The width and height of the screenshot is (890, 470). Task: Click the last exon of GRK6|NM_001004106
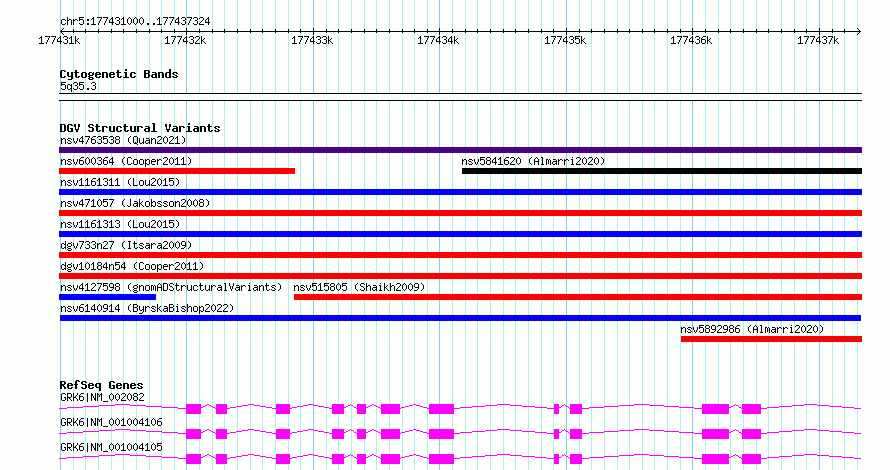pos(751,434)
